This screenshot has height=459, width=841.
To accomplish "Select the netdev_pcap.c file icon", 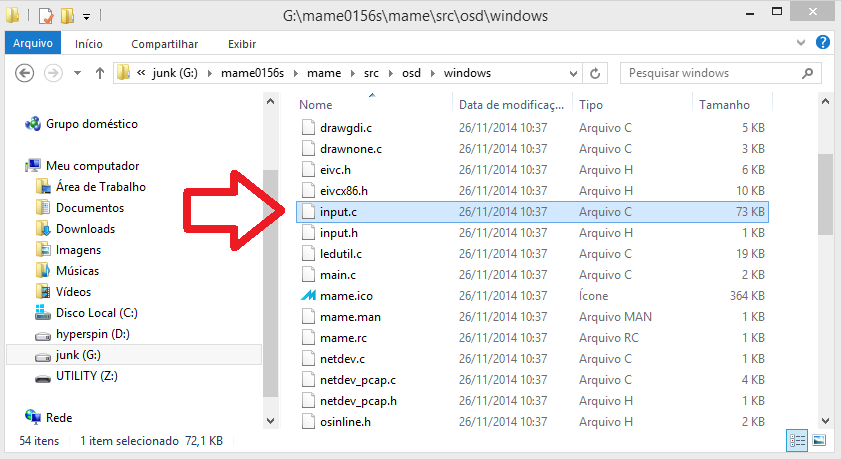I will click(x=308, y=380).
